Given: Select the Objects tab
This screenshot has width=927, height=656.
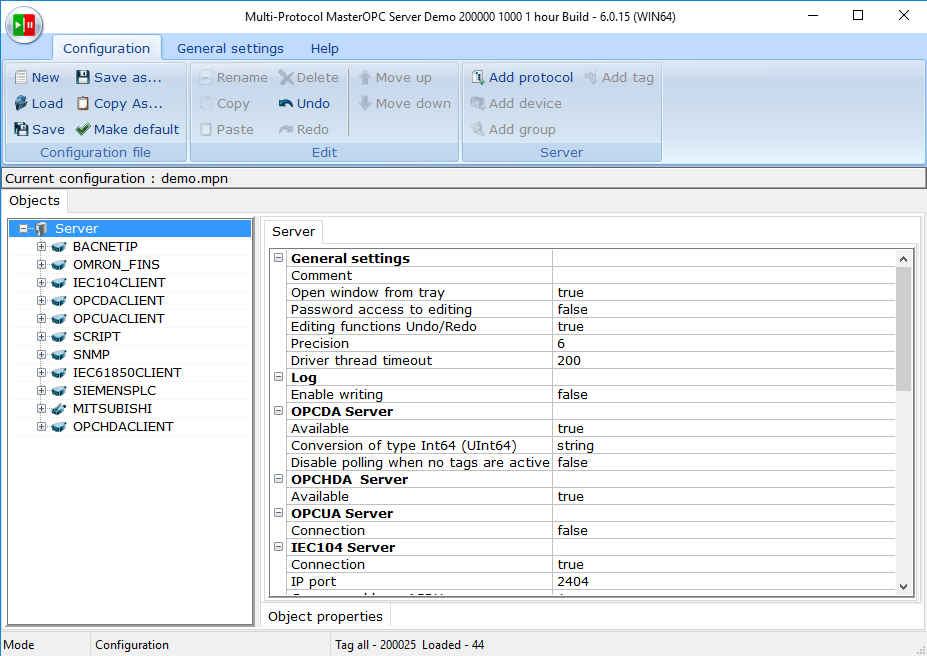Looking at the screenshot, I should [x=34, y=200].
